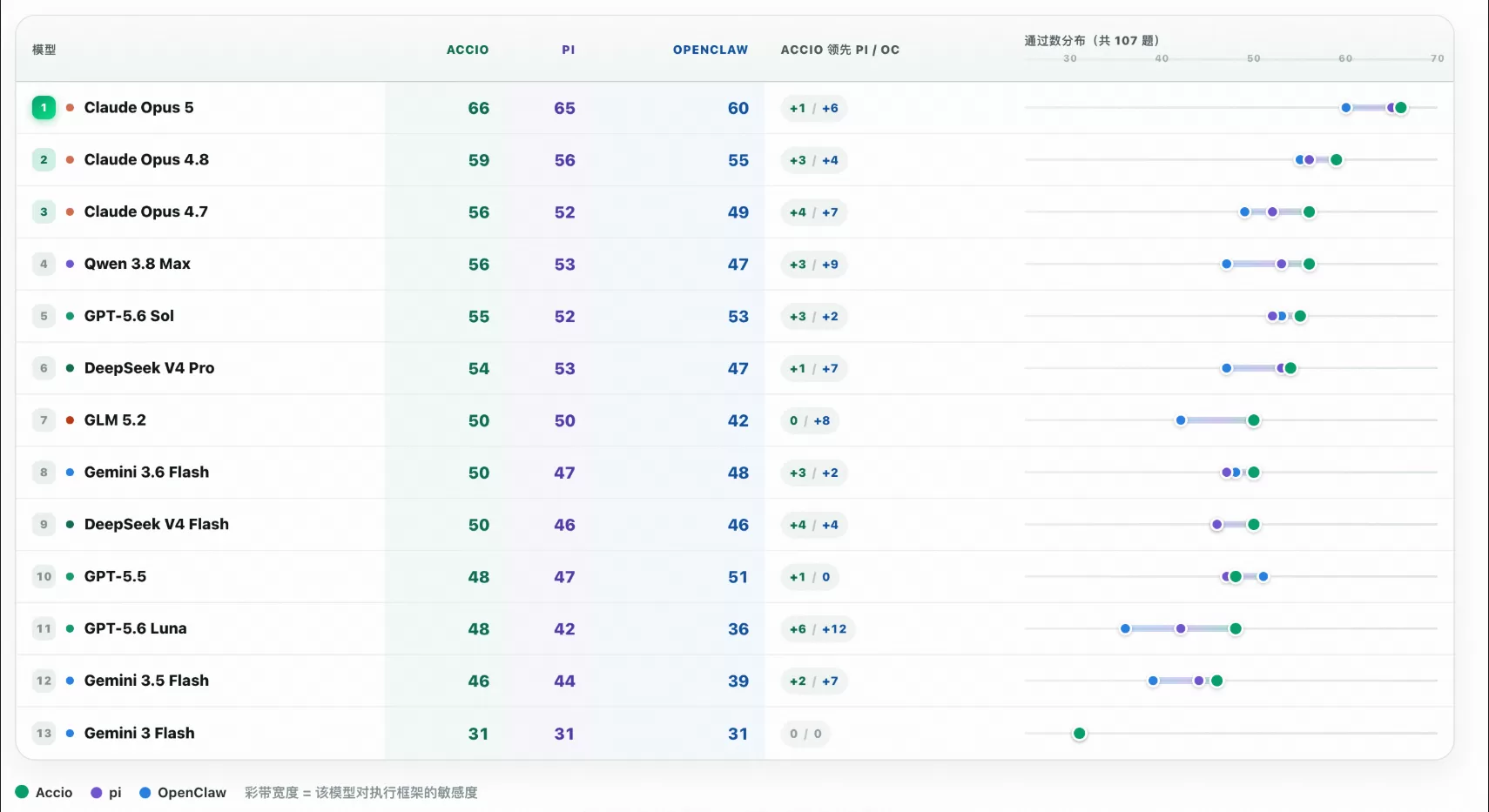Image resolution: width=1489 pixels, height=812 pixels.
Task: Click the green rank 1 badge
Action: tap(44, 108)
